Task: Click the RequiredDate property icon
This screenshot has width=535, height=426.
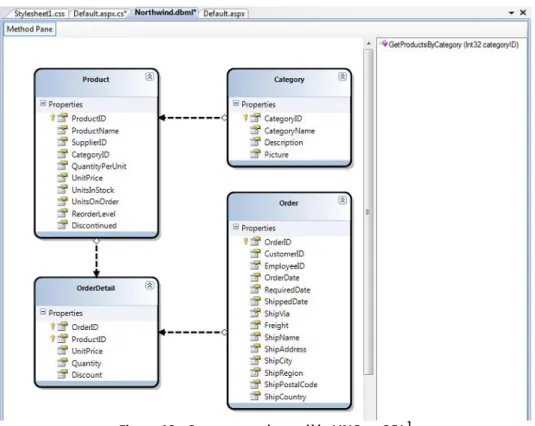Action: (255, 289)
